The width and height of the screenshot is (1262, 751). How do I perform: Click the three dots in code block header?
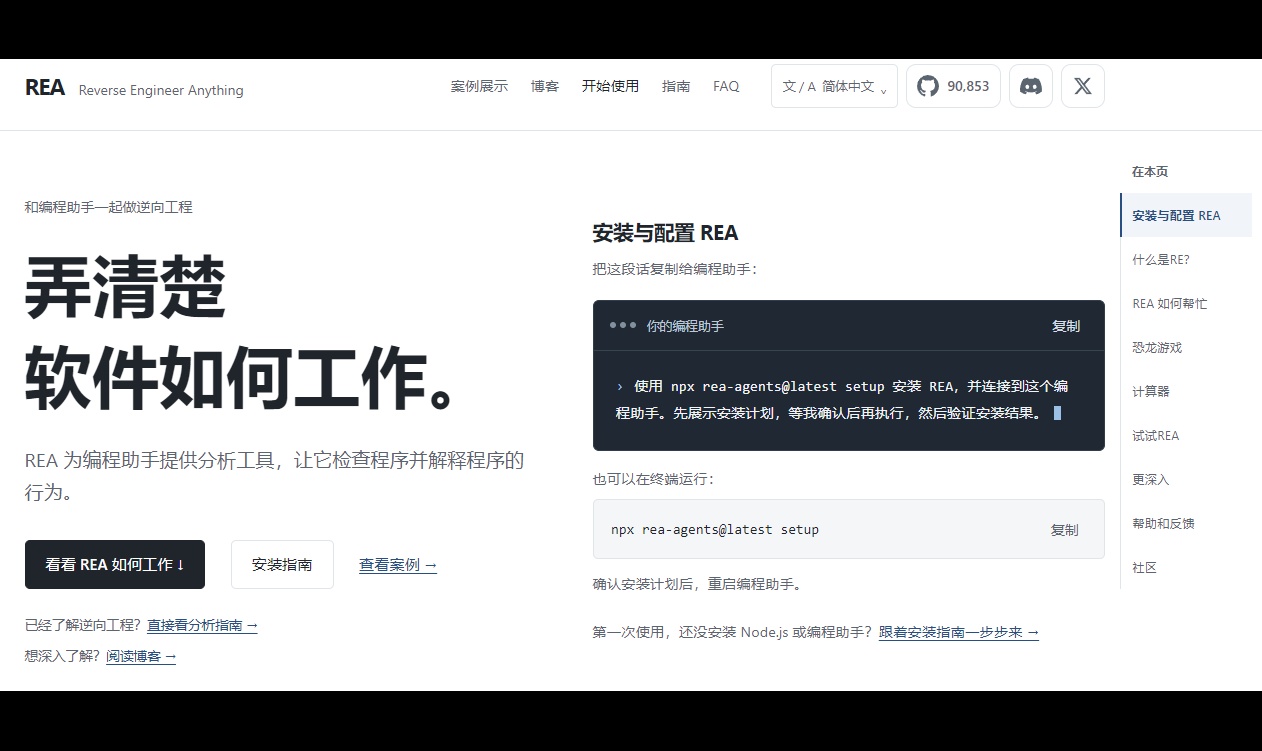(x=623, y=325)
